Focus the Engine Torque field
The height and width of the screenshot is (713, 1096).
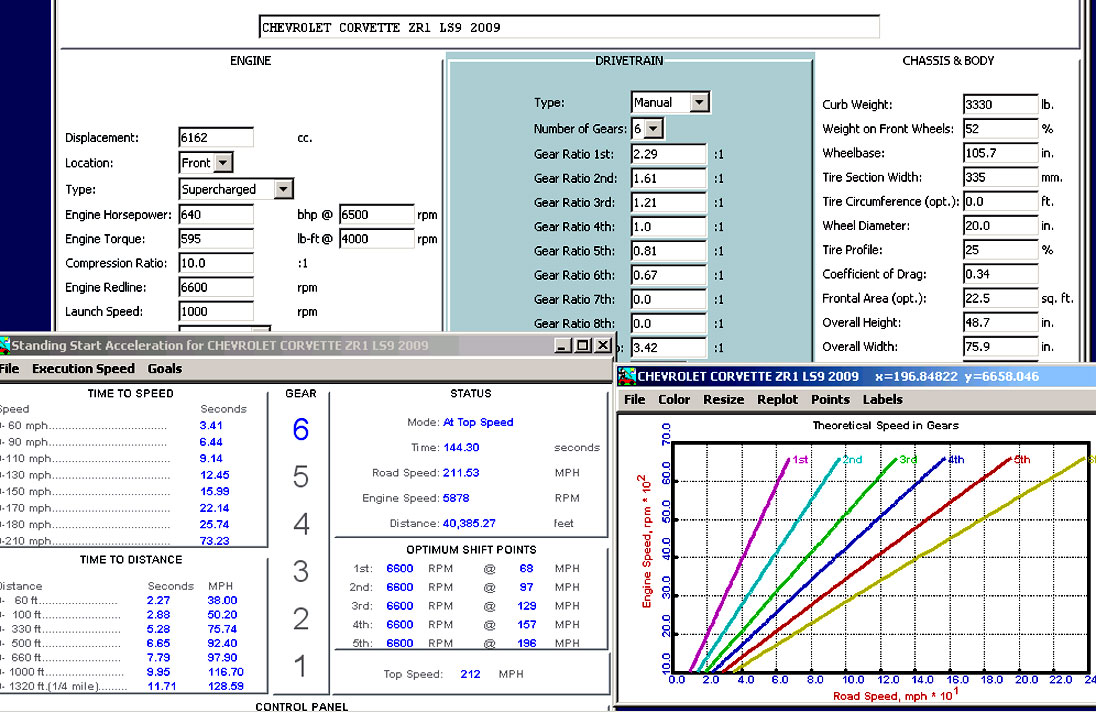click(x=216, y=239)
